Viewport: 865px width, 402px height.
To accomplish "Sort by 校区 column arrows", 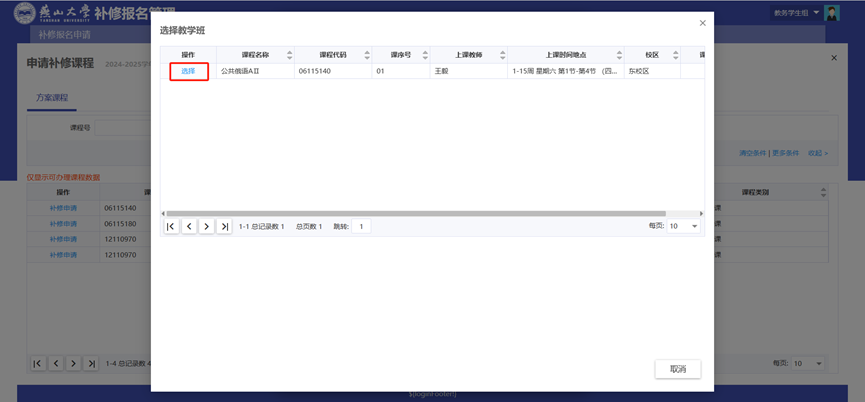I will 675,55.
